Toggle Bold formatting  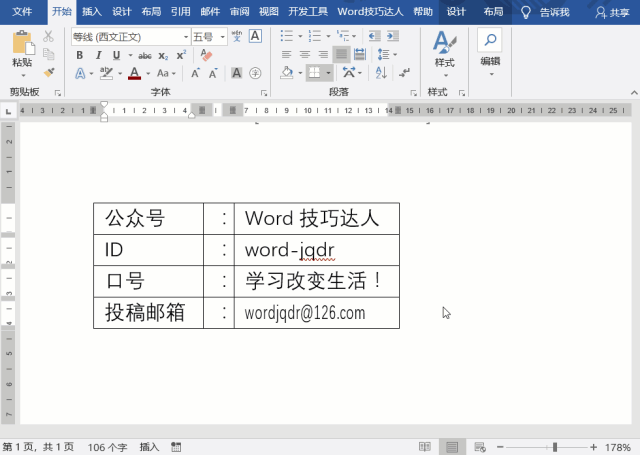point(80,55)
